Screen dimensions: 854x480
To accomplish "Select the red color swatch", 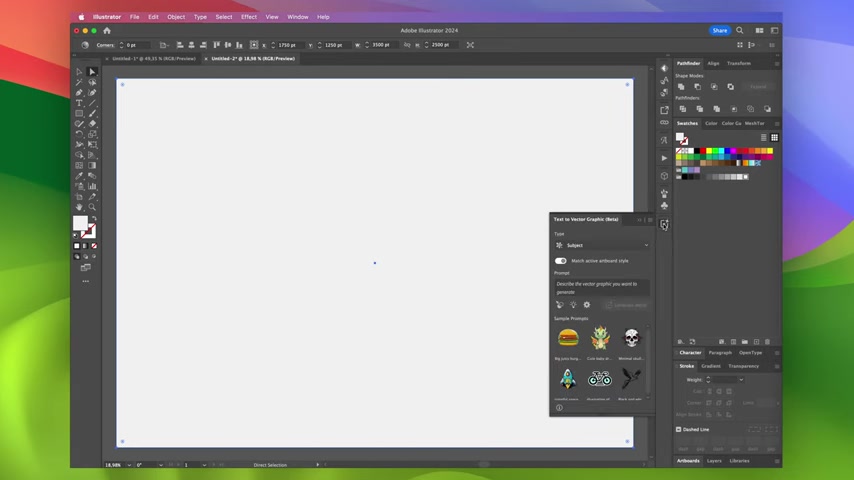I will click(703, 151).
